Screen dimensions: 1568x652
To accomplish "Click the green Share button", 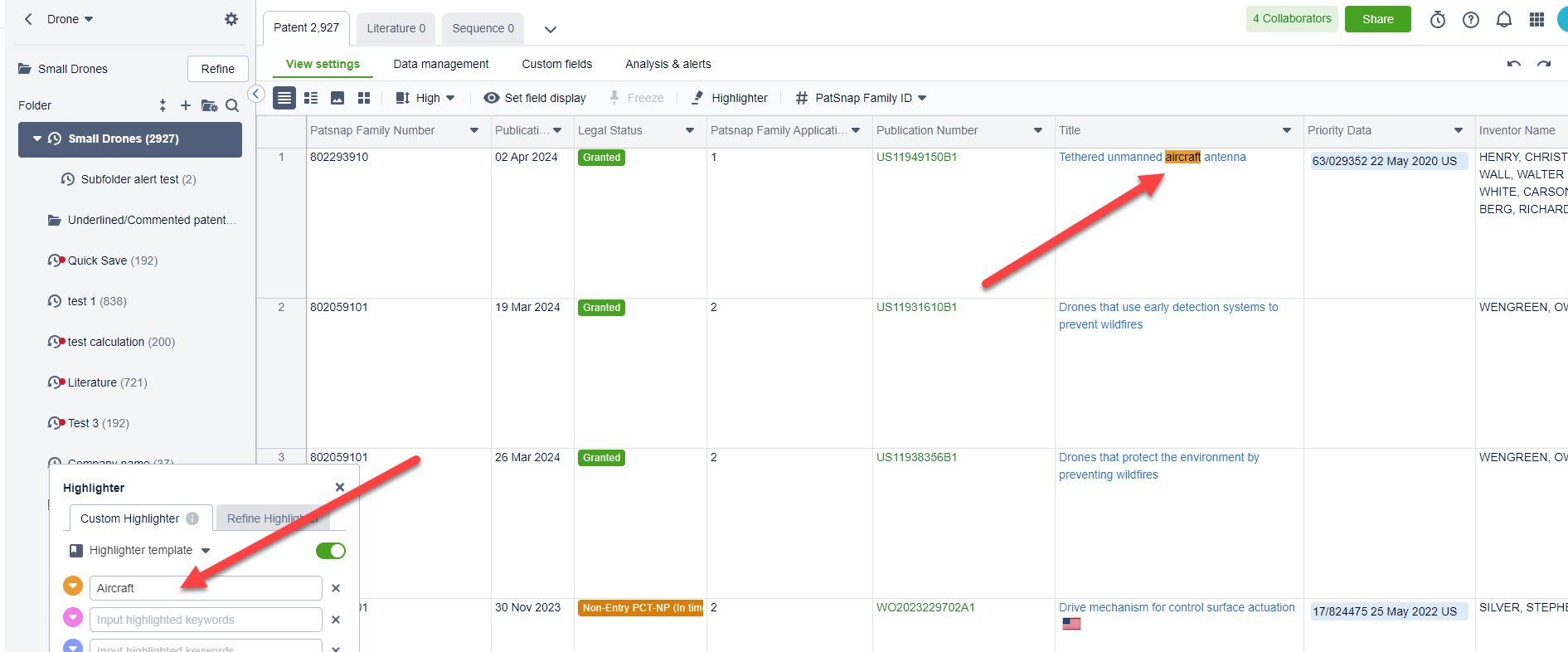I will pyautogui.click(x=1377, y=19).
